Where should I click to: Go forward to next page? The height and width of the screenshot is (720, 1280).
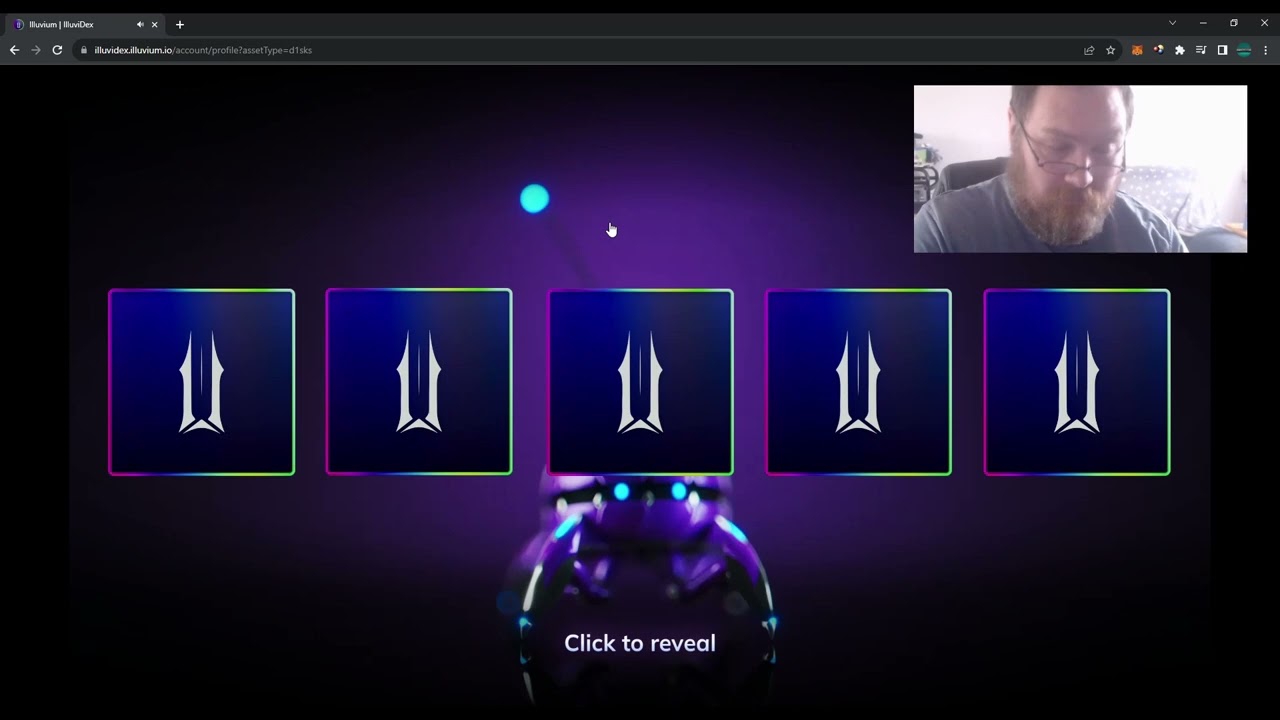[36, 50]
